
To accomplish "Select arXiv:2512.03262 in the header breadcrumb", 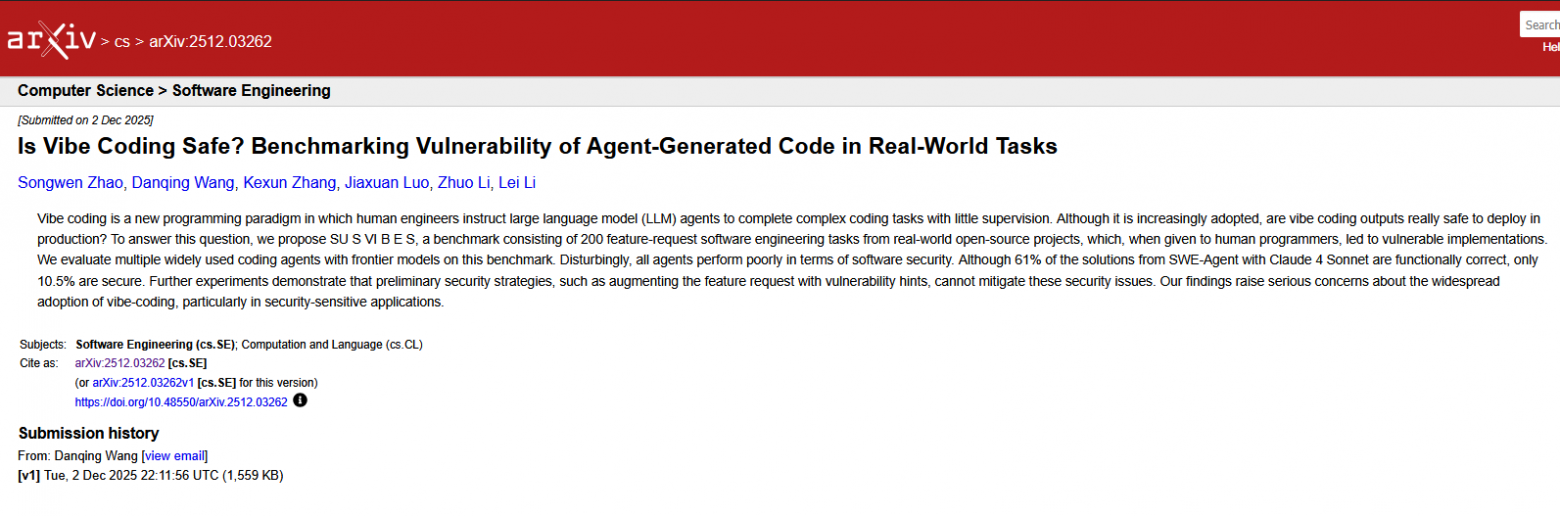I will tap(210, 41).
